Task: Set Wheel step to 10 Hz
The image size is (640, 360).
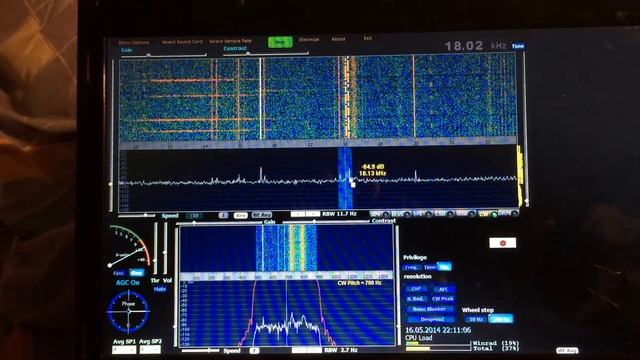Action: coord(476,319)
